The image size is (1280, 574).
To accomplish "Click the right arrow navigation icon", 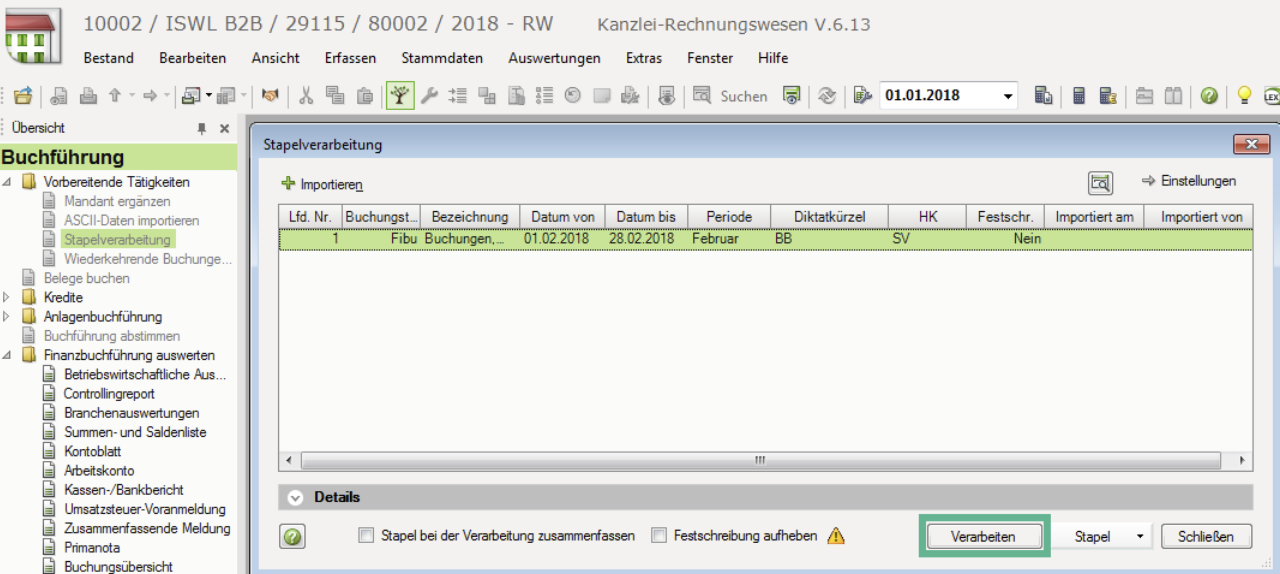I will (x=150, y=96).
